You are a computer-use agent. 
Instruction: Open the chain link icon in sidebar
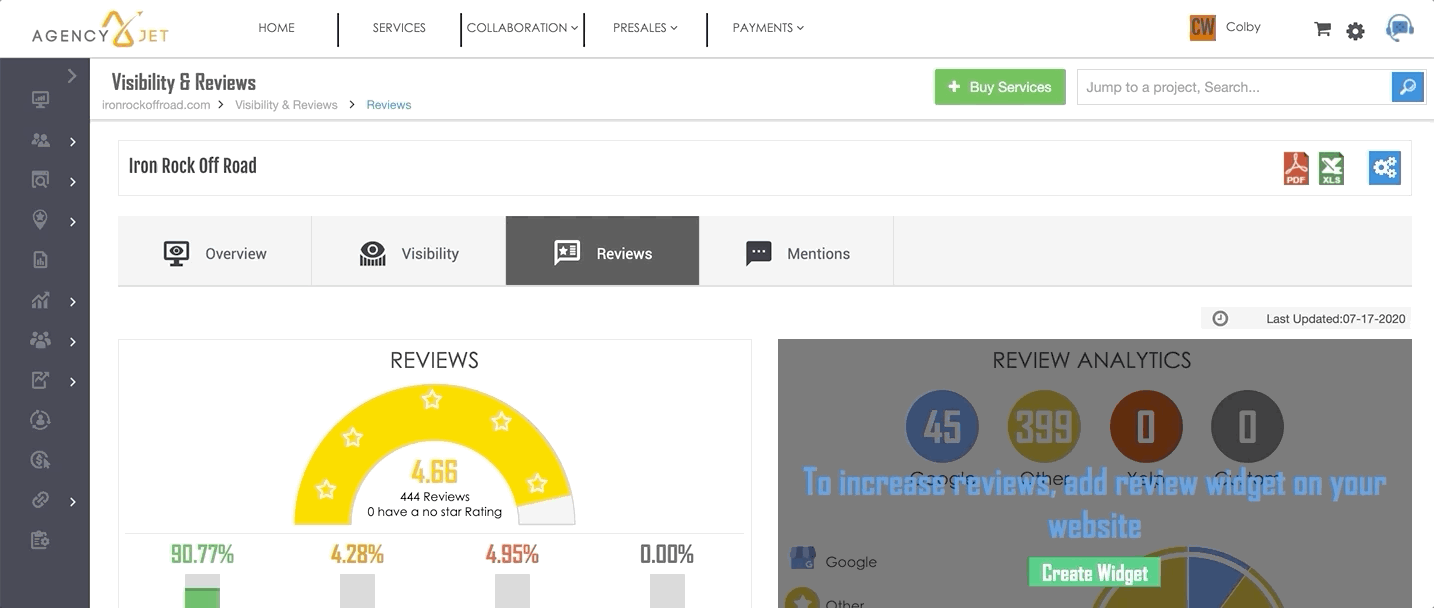coord(40,500)
